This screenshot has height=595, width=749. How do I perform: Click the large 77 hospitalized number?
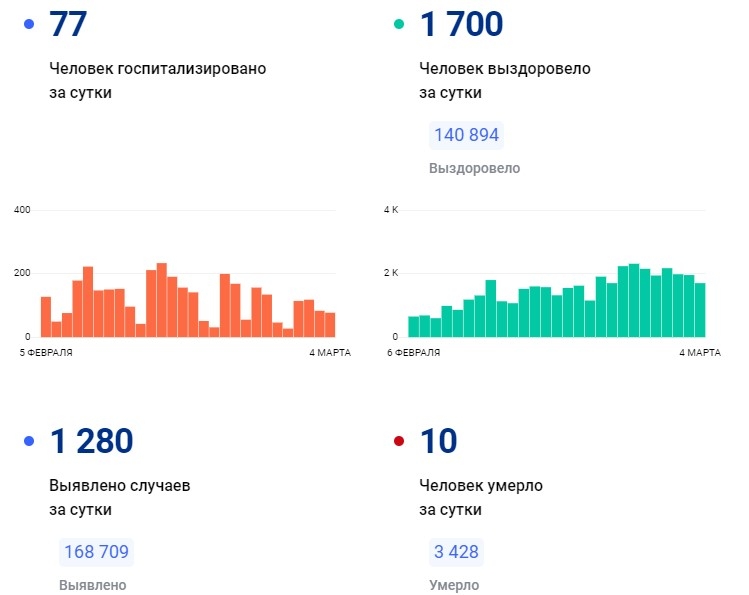click(68, 24)
